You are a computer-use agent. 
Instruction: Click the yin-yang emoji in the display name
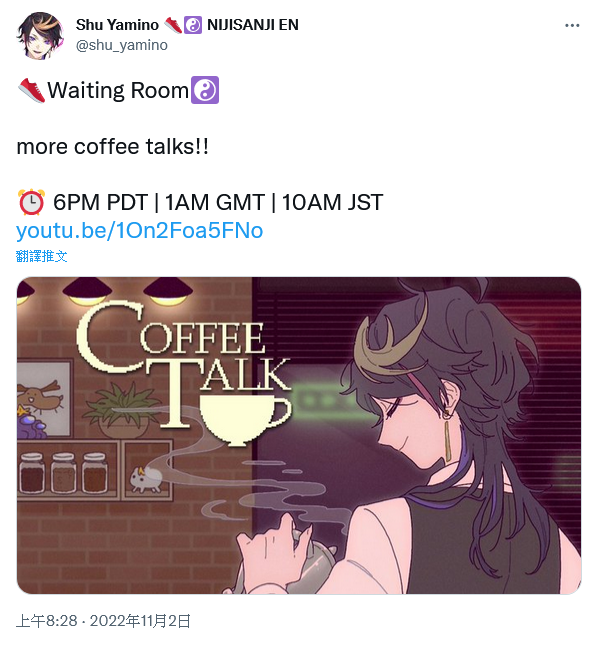tap(192, 25)
